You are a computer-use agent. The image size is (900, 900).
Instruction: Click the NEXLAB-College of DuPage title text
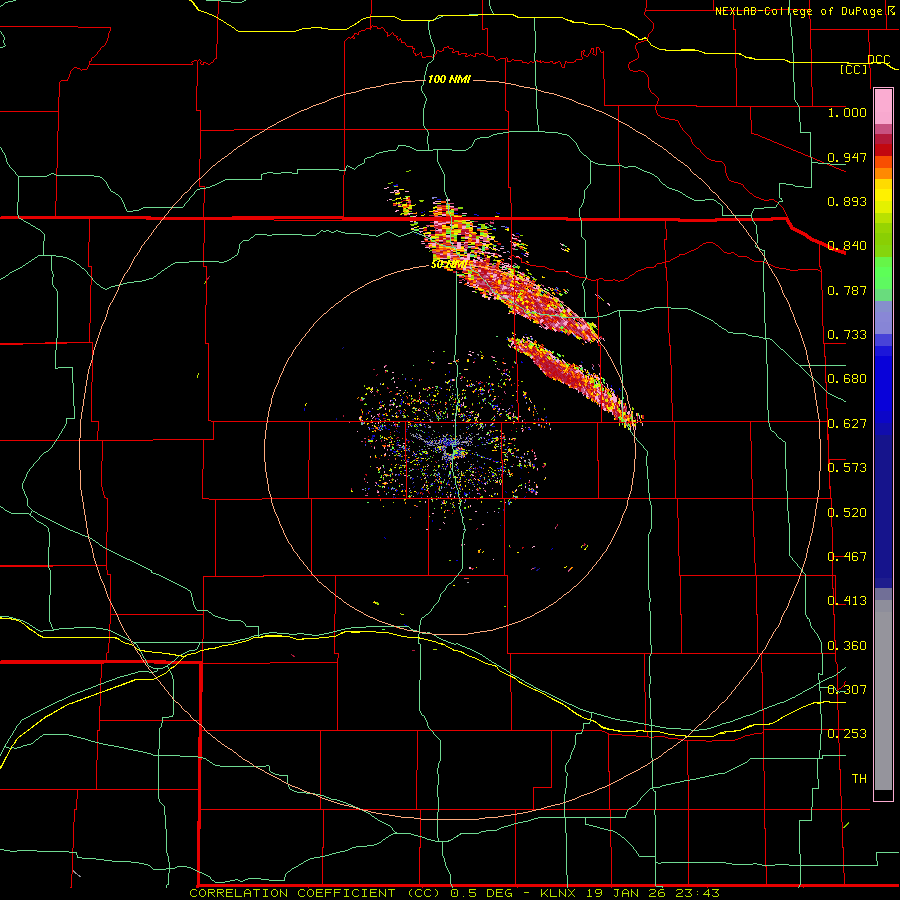804,11
